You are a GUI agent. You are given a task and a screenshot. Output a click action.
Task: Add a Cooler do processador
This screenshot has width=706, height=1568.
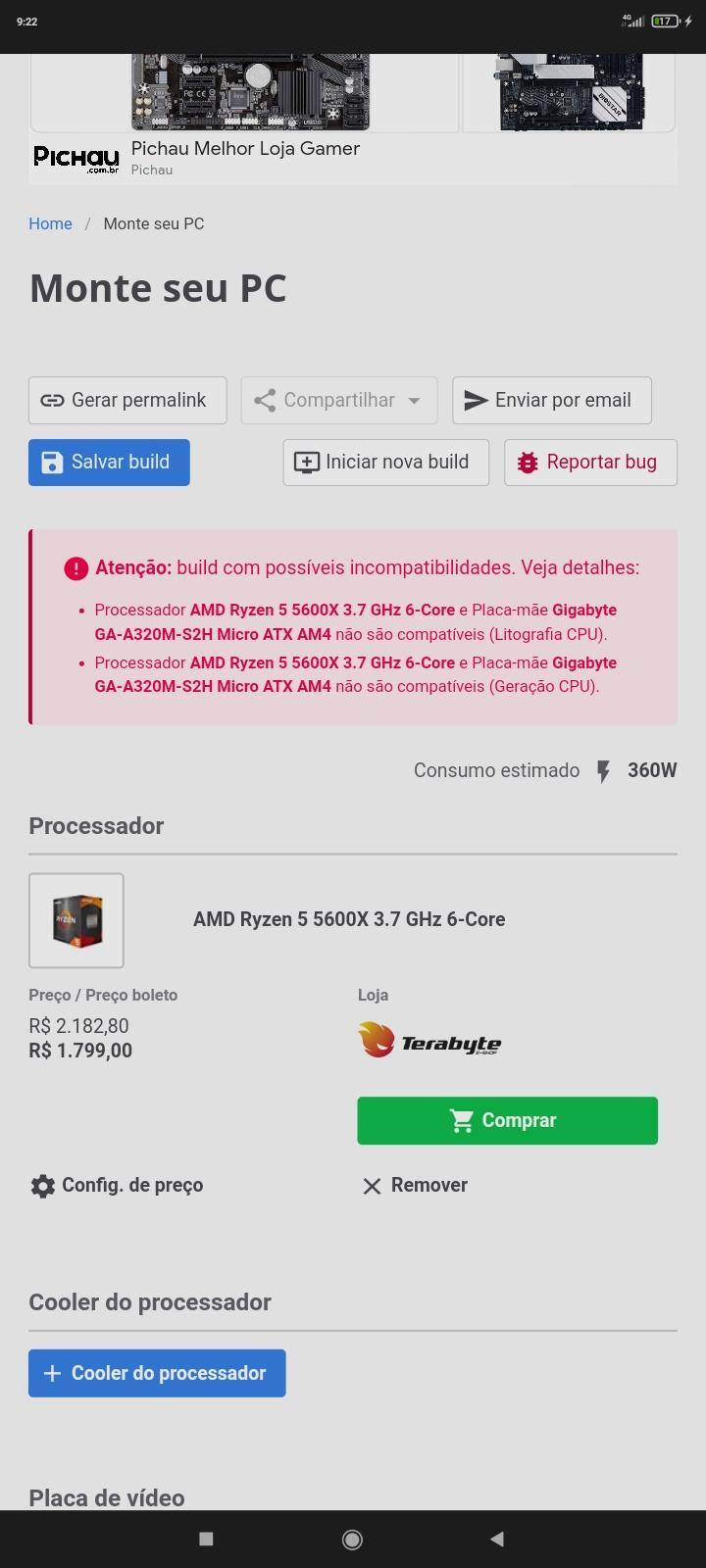pos(157,1373)
